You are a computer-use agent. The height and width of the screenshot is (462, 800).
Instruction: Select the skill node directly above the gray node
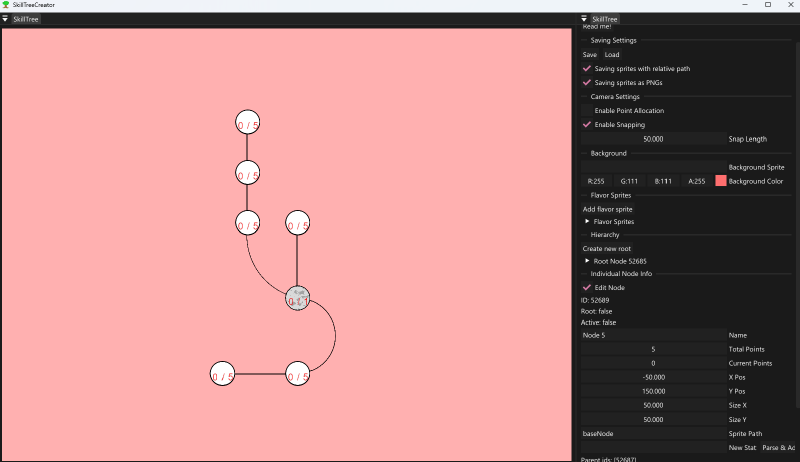pyautogui.click(x=298, y=223)
